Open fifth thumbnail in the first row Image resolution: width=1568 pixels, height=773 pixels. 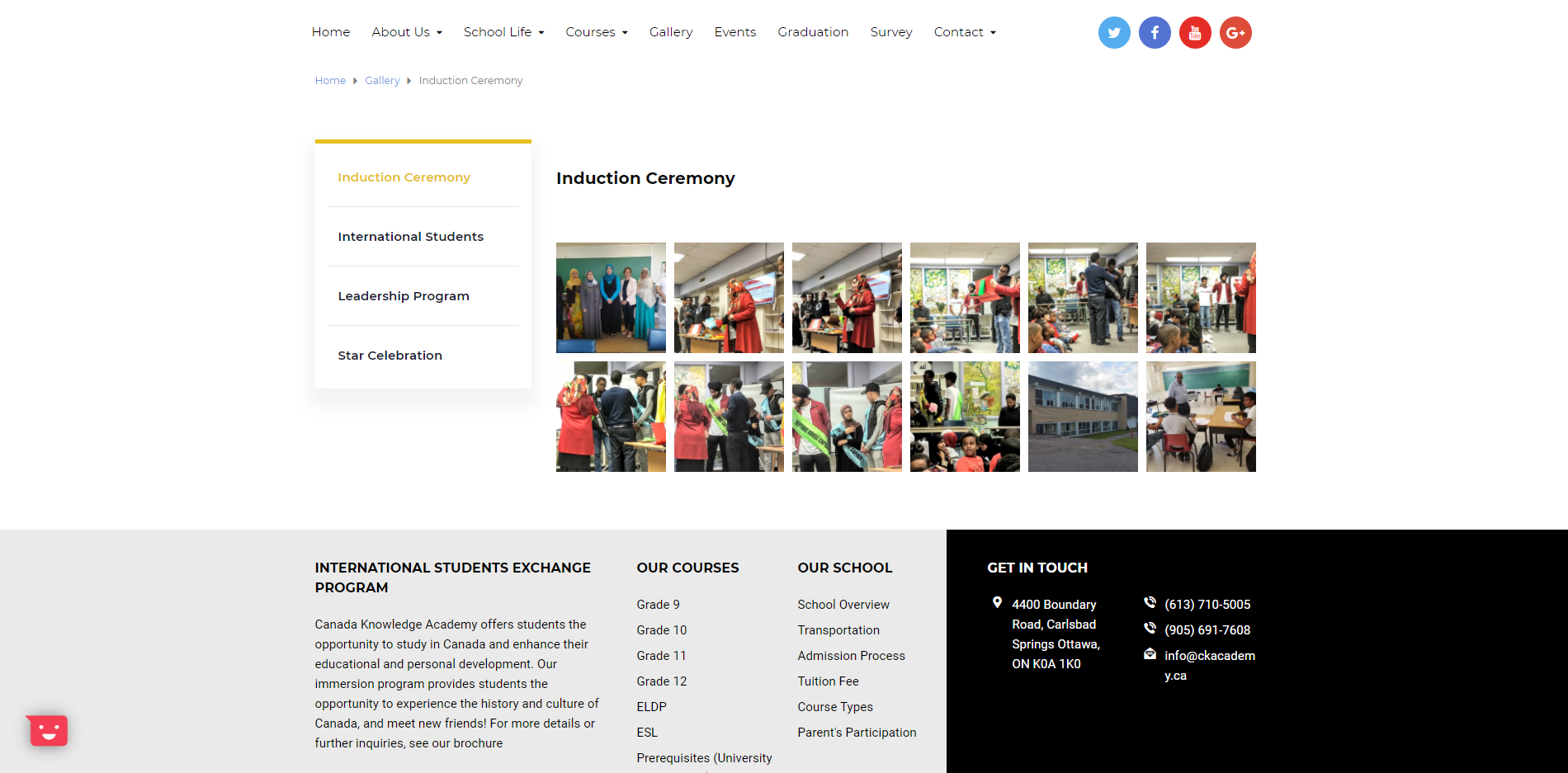click(1083, 298)
